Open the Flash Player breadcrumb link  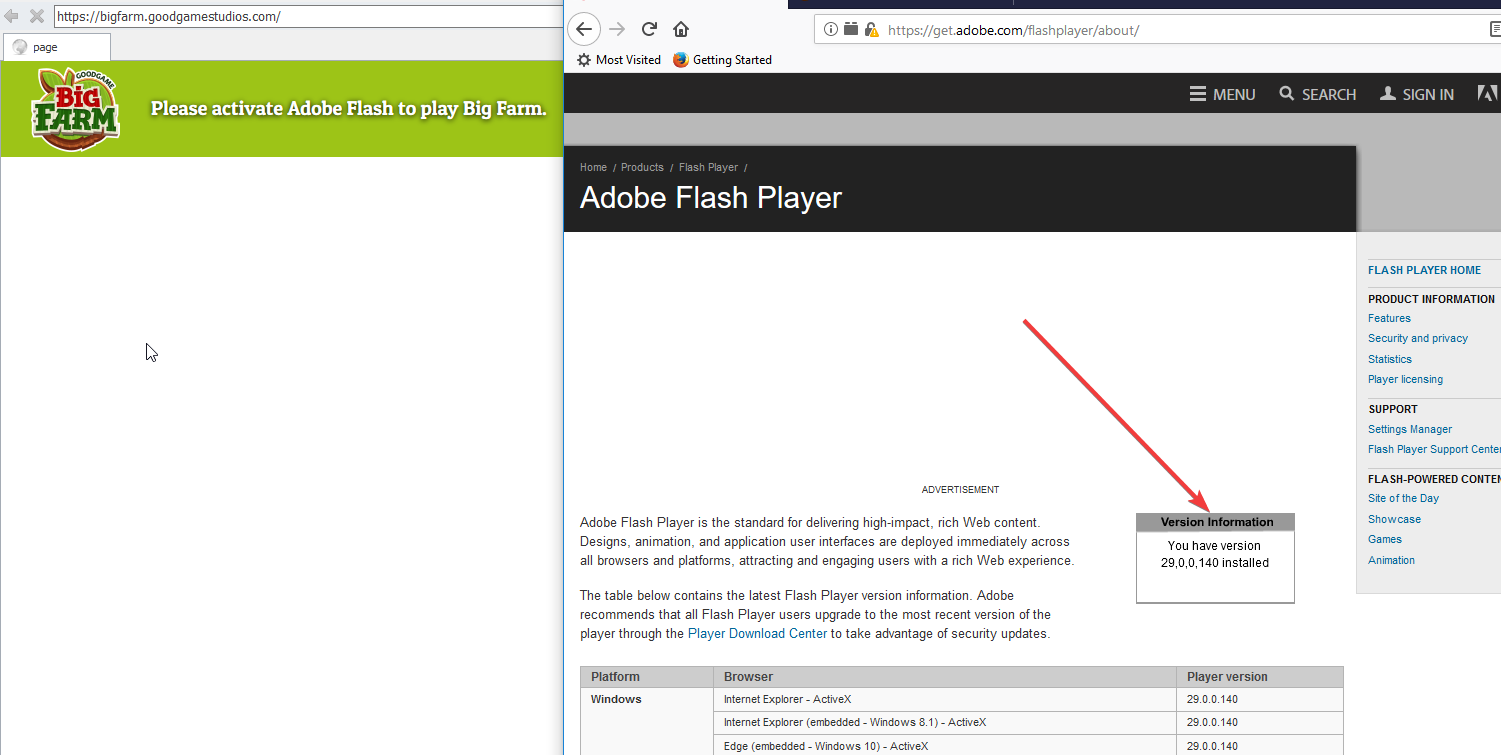(708, 167)
